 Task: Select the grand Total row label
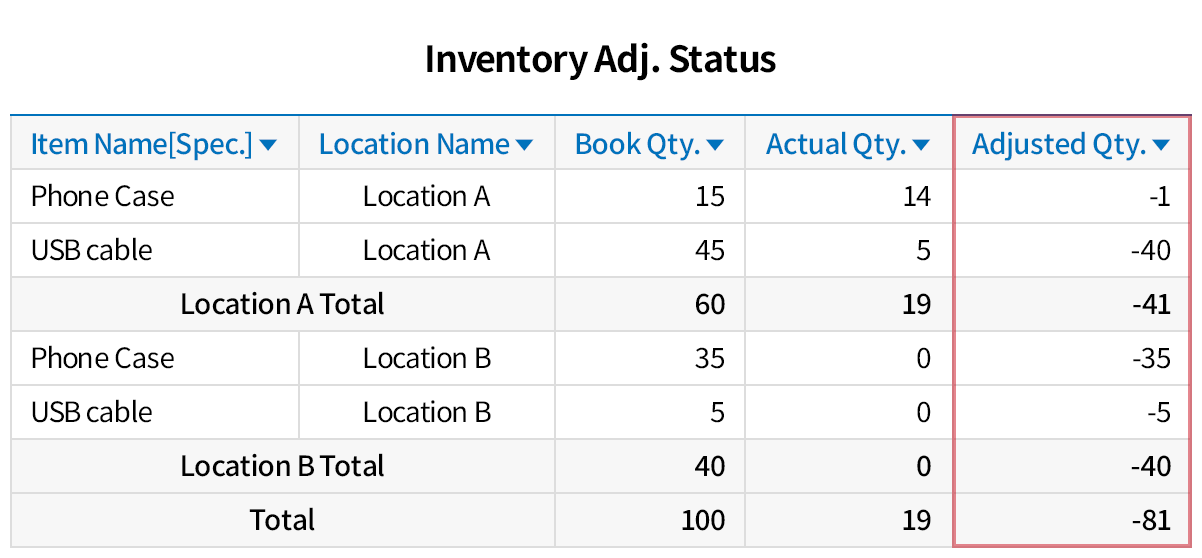click(282, 520)
